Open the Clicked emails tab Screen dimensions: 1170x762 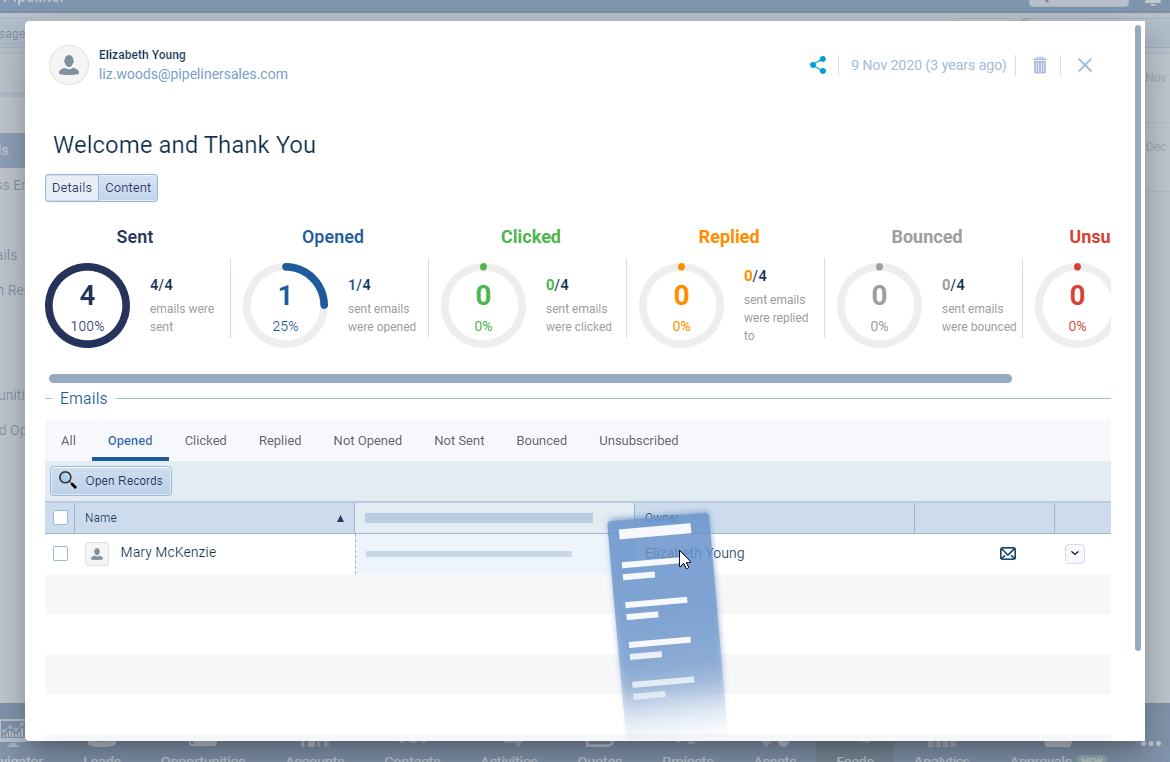pos(206,441)
